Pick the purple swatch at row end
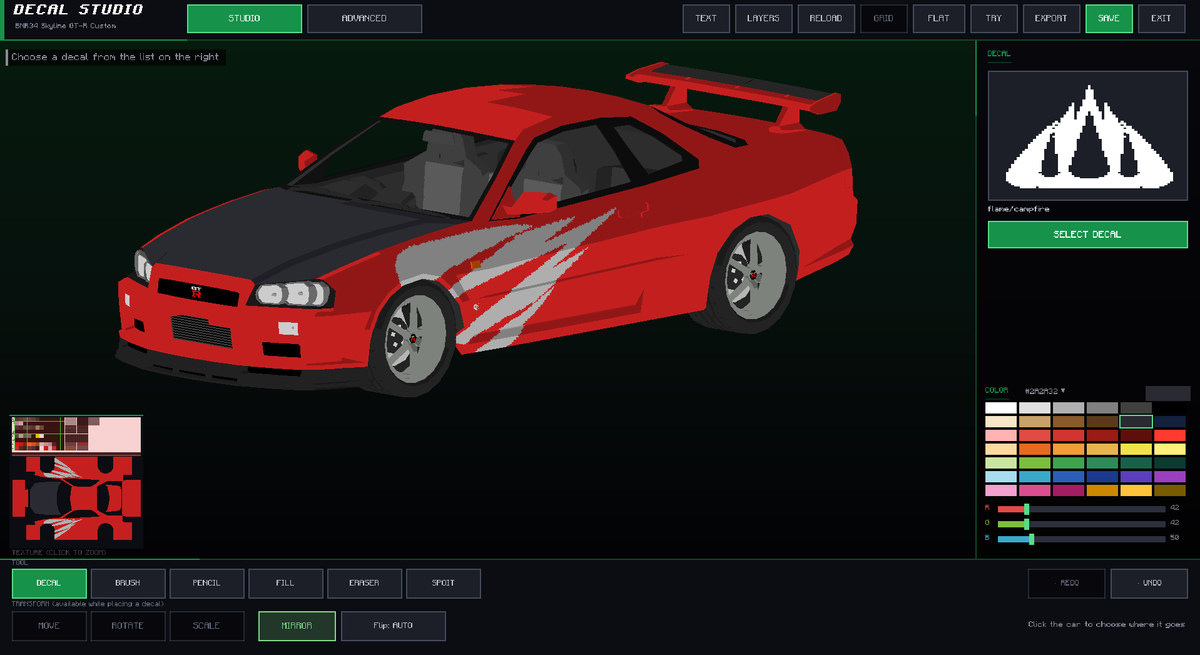Image resolution: width=1200 pixels, height=655 pixels. click(1170, 477)
